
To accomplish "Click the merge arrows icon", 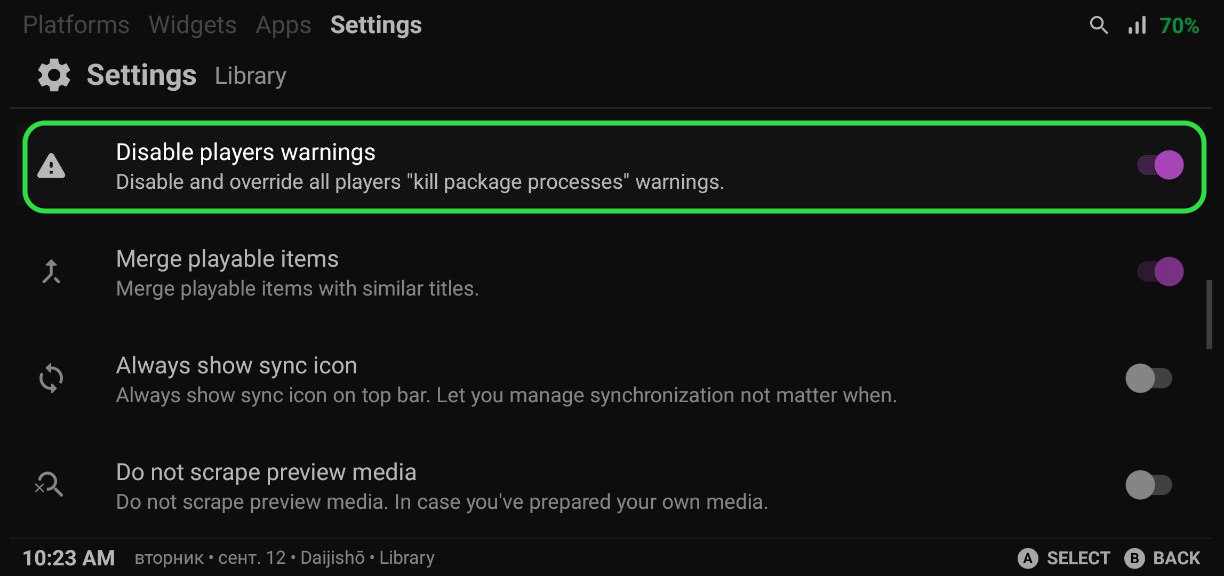I will tap(51, 272).
